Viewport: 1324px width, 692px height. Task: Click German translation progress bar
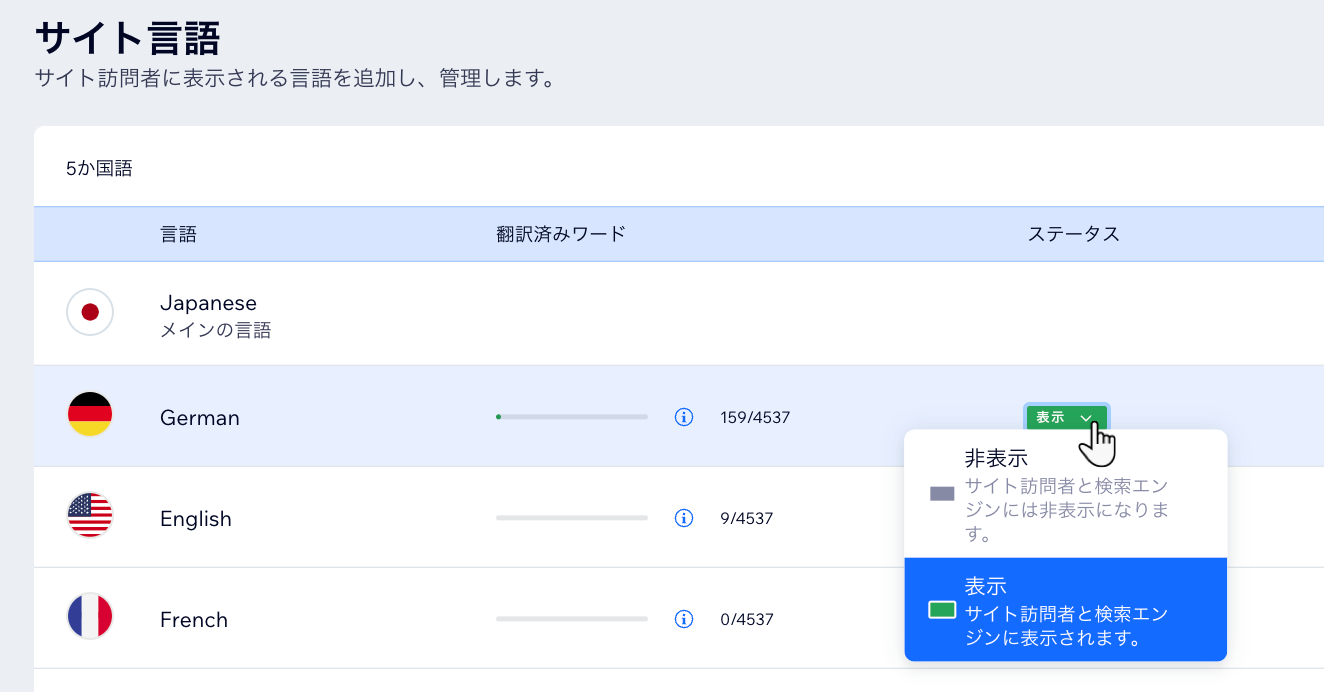572,417
